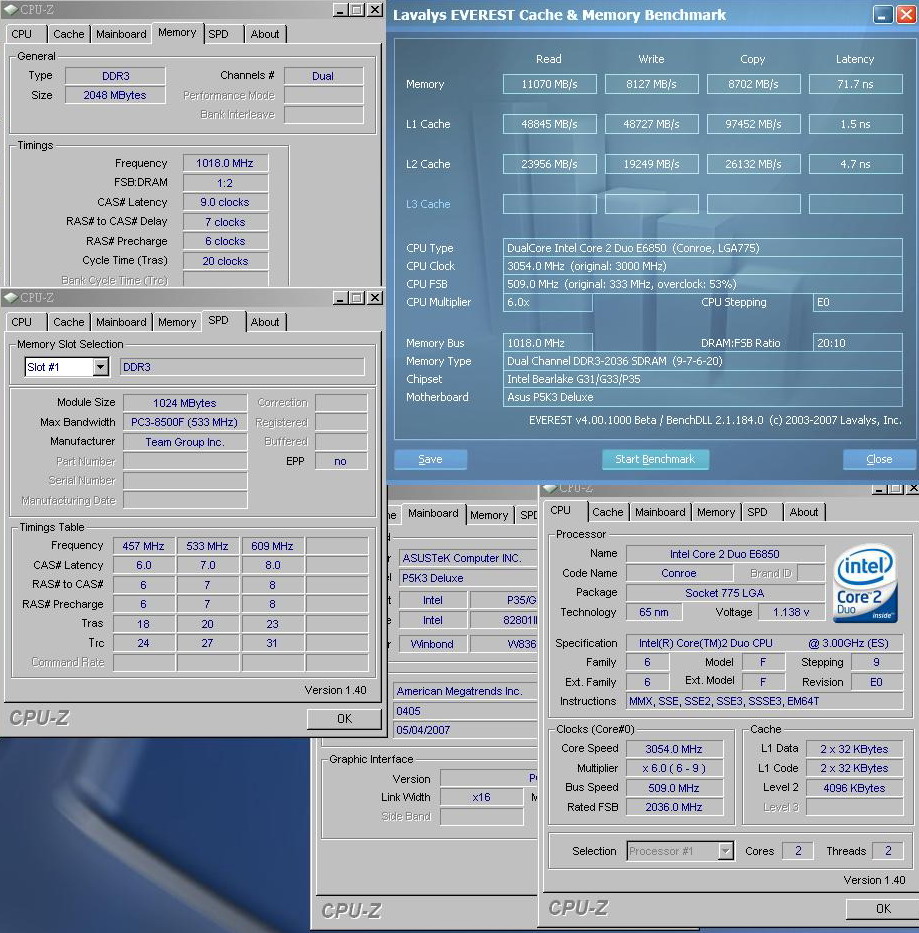919x933 pixels.
Task: Click the ASUSTeK Computer INC. manufacturer field
Action: click(468, 558)
